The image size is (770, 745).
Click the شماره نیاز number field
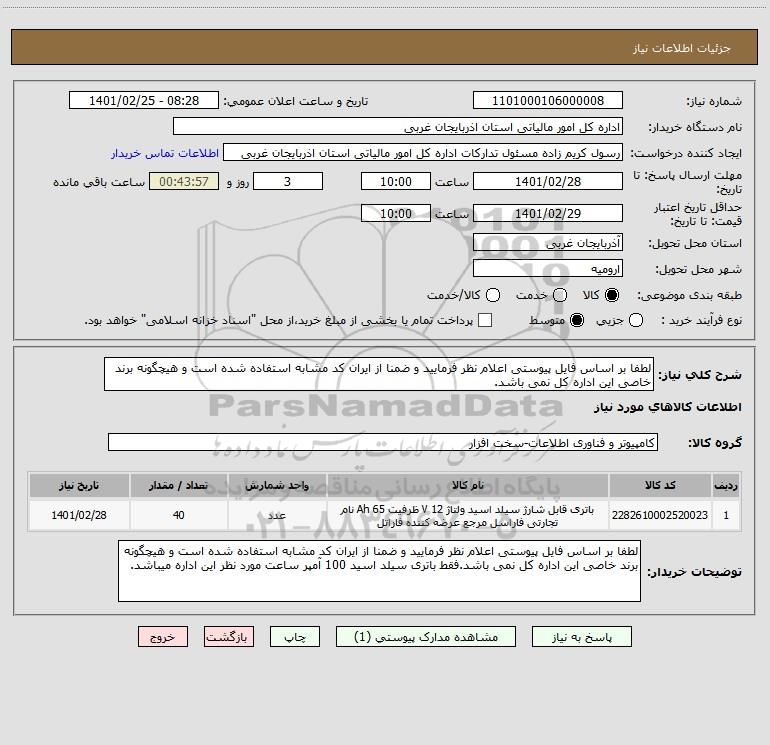[x=548, y=100]
